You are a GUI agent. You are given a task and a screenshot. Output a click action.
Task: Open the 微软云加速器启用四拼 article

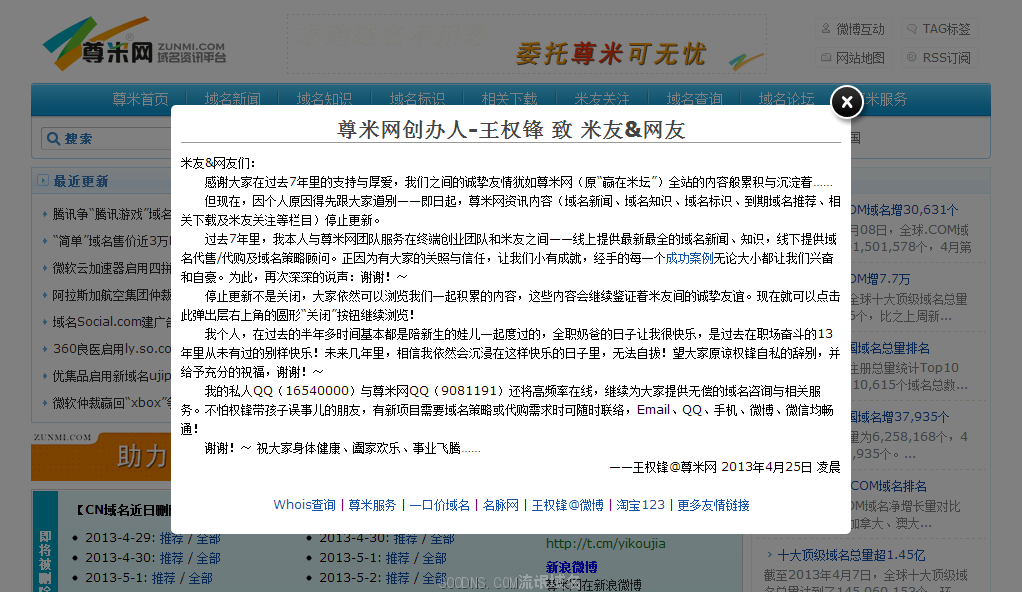(112, 268)
